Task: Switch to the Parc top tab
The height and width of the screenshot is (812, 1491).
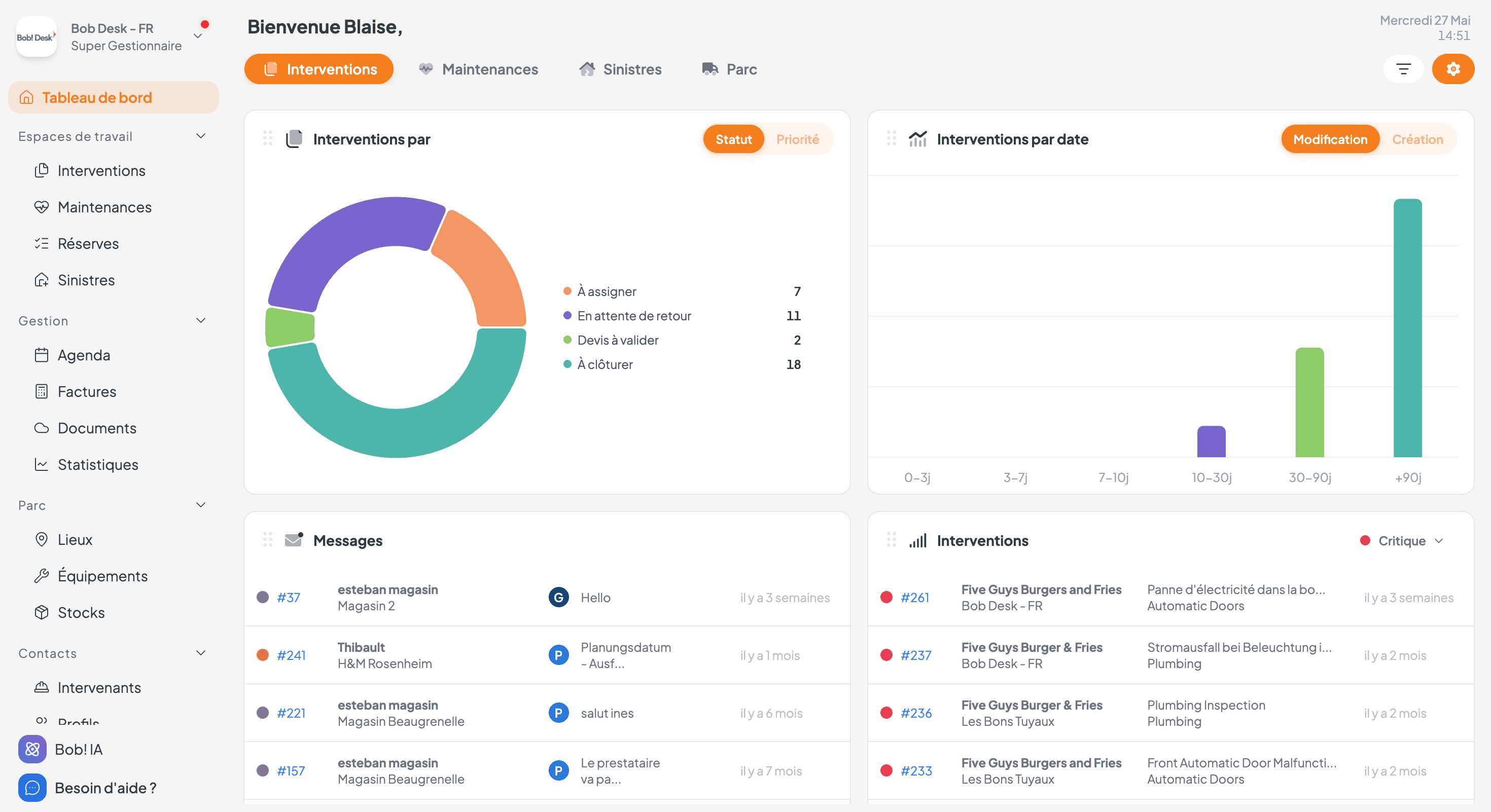Action: pyautogui.click(x=729, y=69)
